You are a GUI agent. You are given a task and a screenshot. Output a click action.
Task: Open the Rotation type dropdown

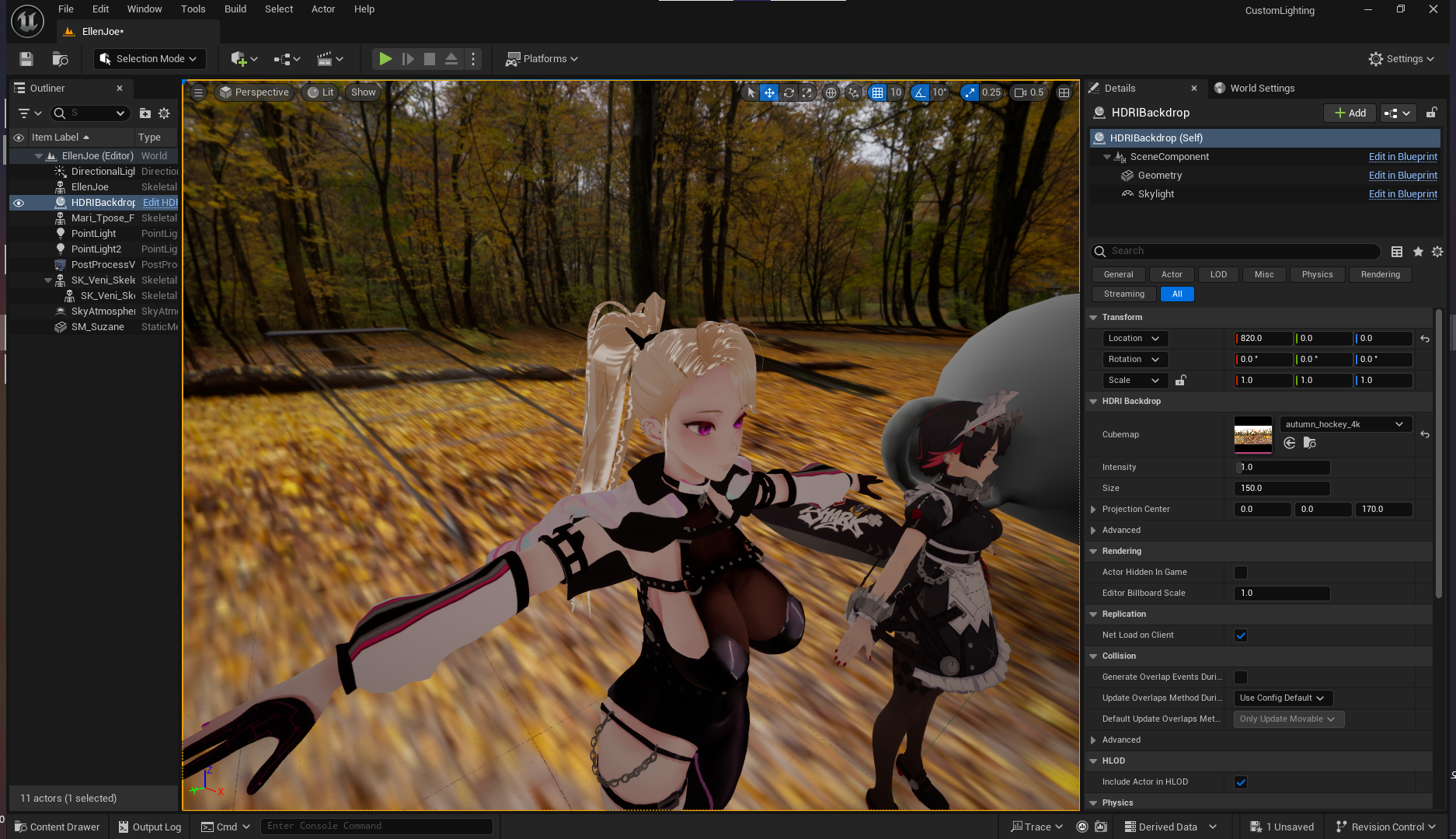[x=1135, y=360]
